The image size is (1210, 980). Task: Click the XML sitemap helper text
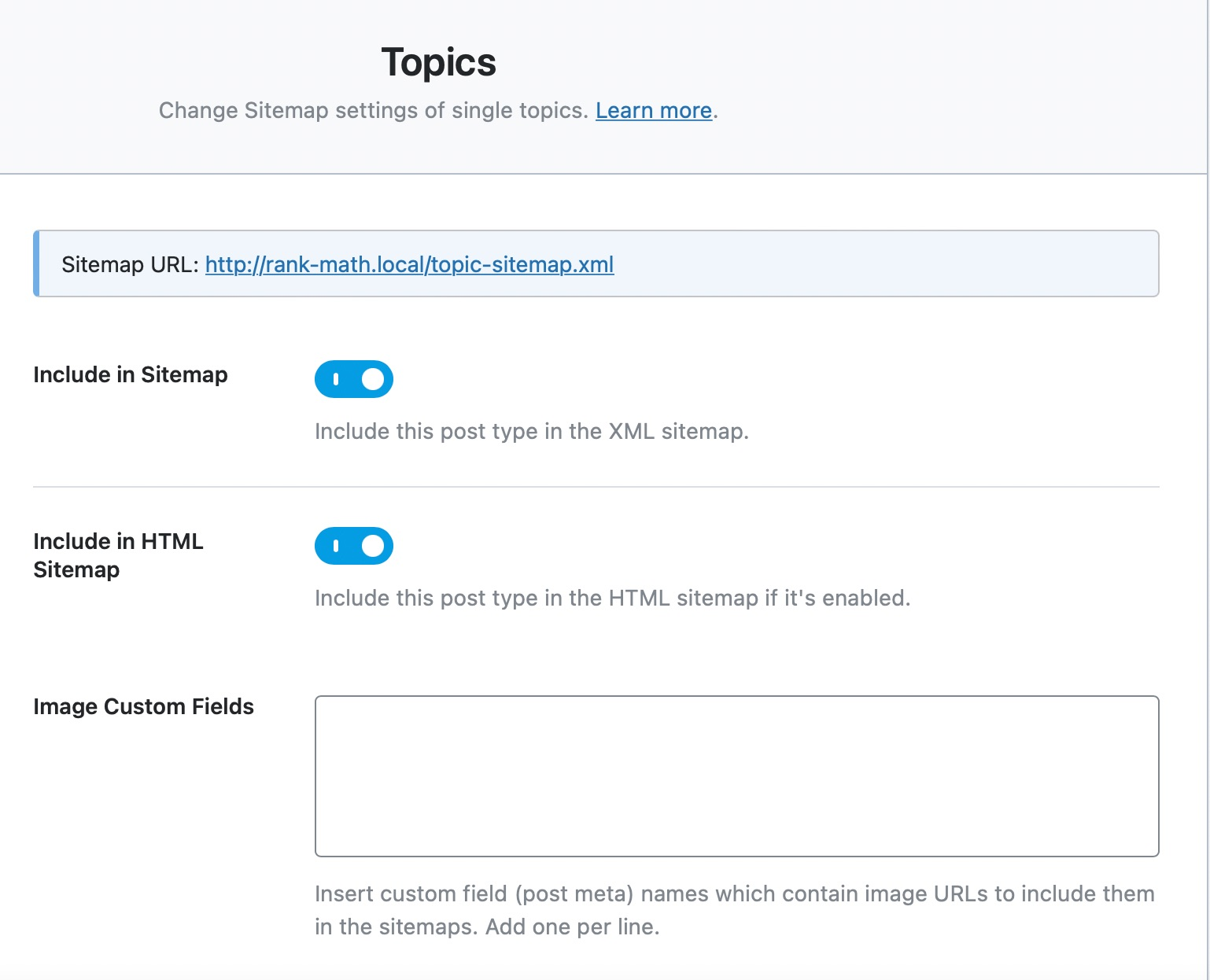(532, 431)
